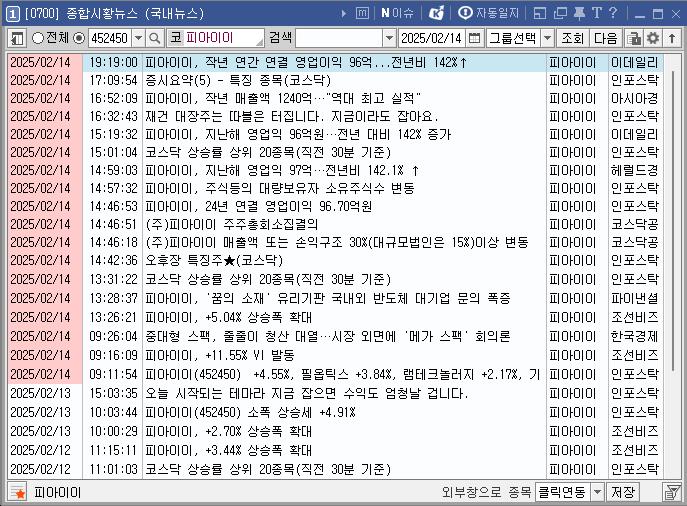Open headline '지난해 영업익 97억…전년비 142.1%'

pos(283,170)
